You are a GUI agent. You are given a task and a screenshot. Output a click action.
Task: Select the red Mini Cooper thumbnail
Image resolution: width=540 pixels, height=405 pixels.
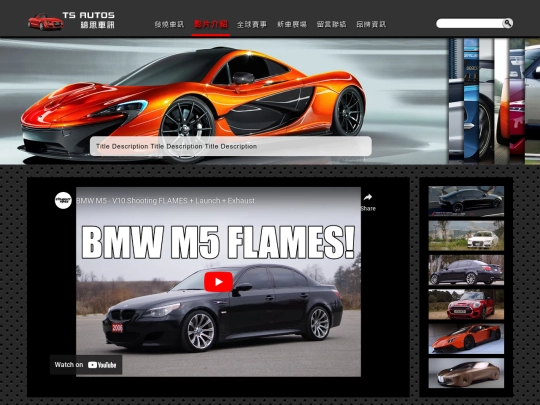coord(466,304)
